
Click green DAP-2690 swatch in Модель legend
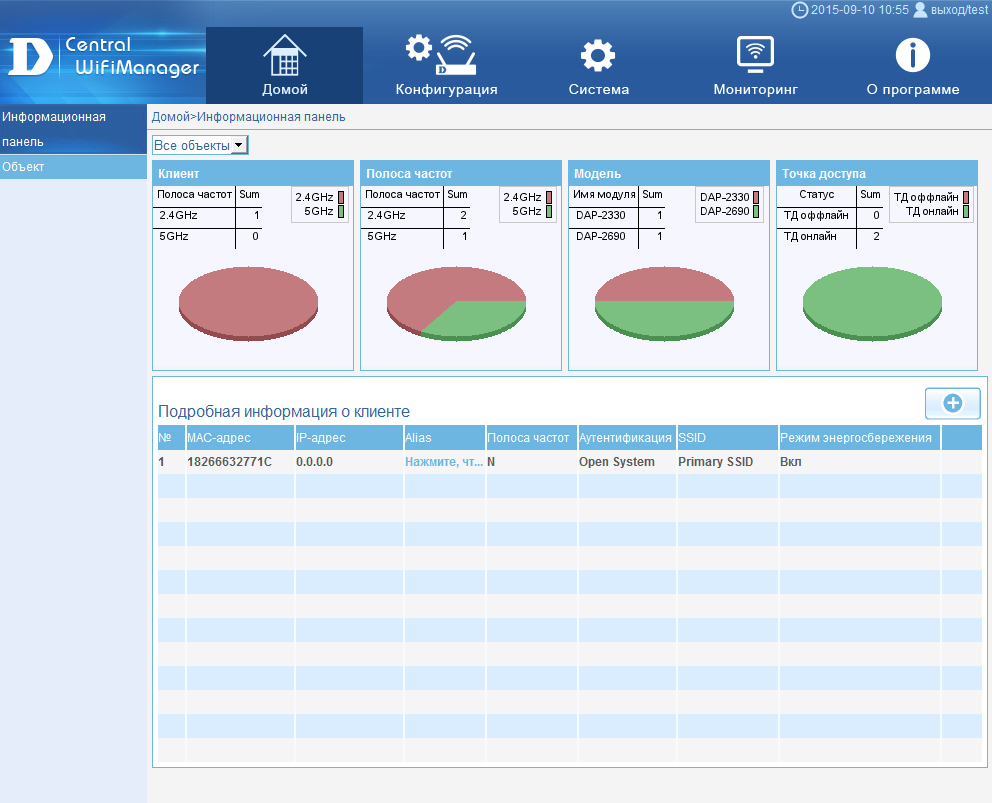[756, 212]
